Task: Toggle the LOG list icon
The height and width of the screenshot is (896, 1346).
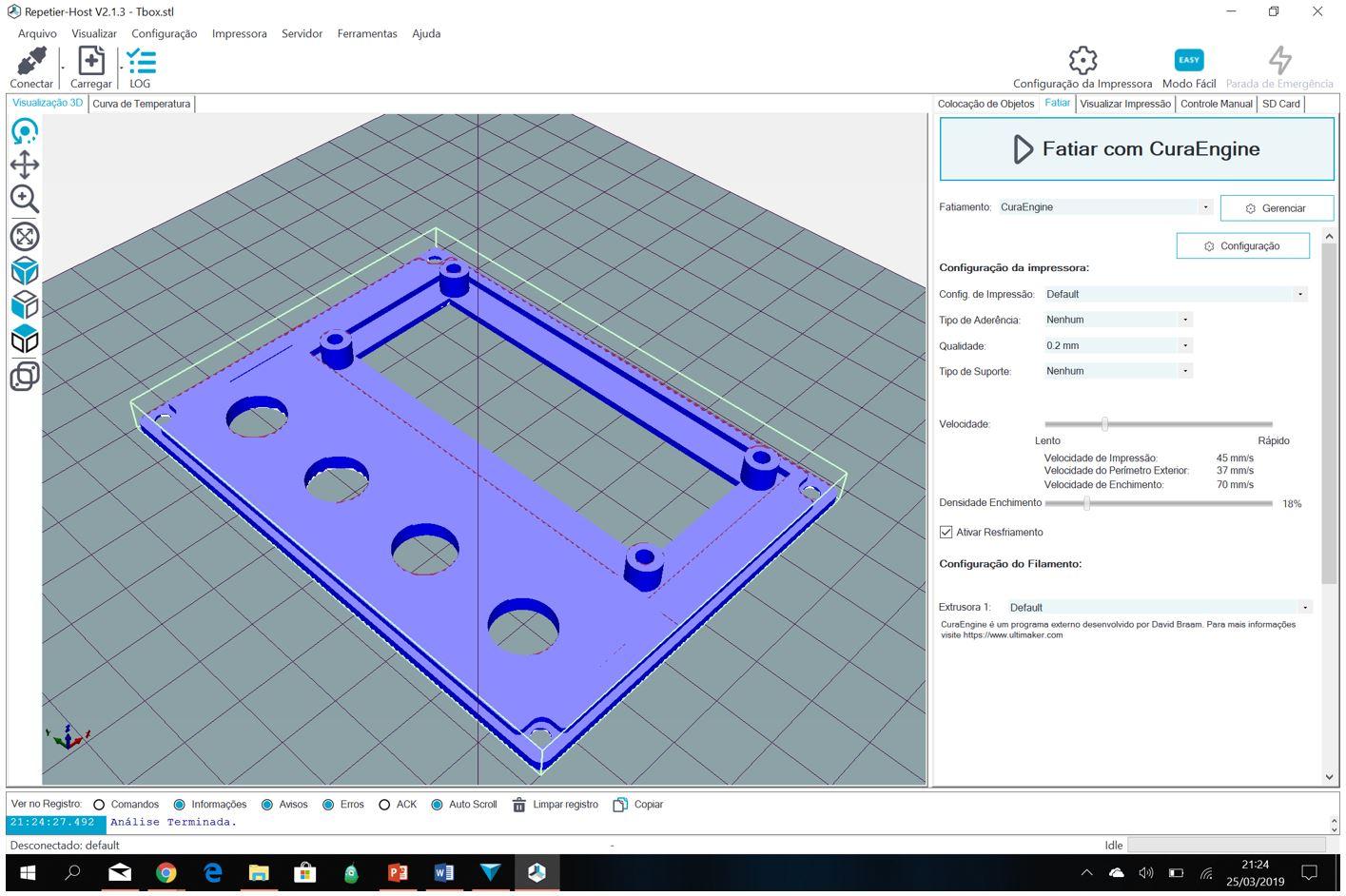Action: pyautogui.click(x=141, y=61)
